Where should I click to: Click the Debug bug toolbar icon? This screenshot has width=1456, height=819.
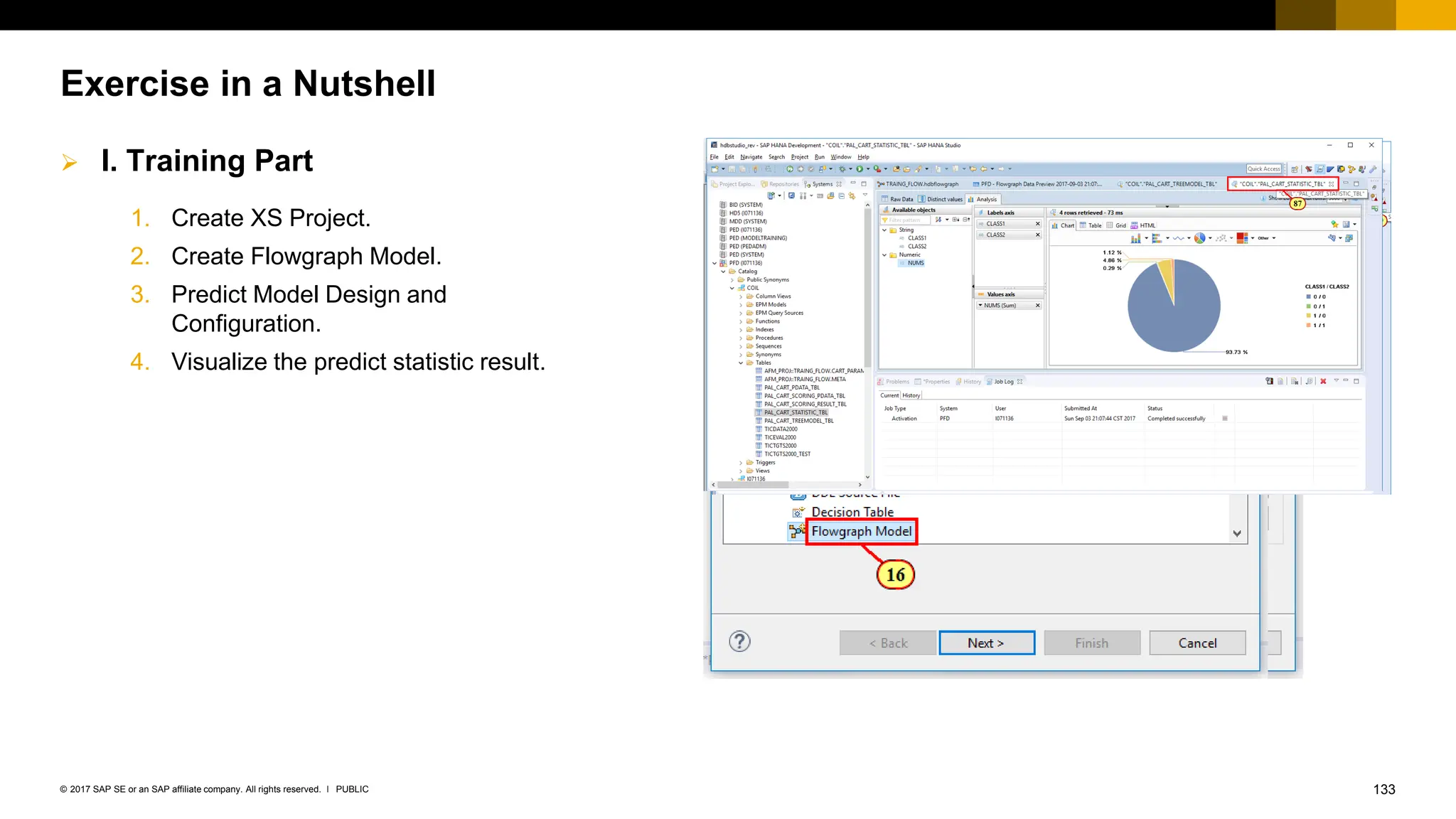842,169
